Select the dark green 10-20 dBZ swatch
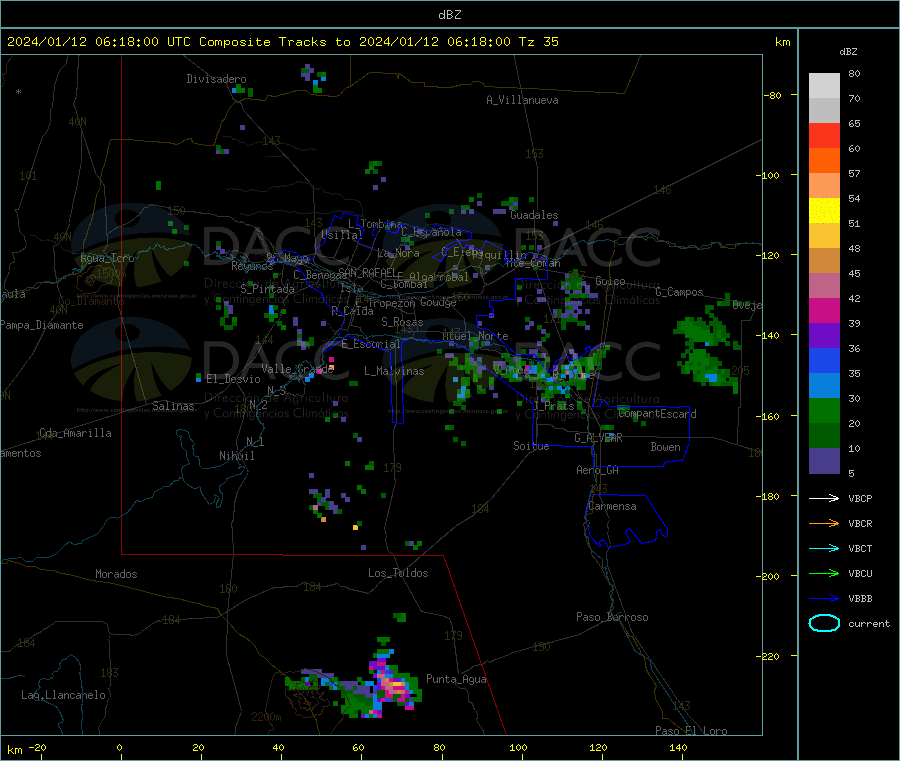Screen dimensions: 900x761 [824, 436]
